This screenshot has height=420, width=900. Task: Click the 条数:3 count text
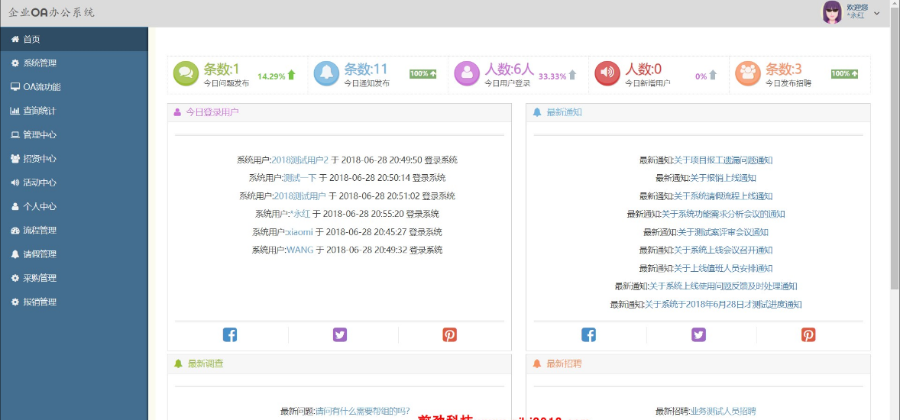(784, 69)
